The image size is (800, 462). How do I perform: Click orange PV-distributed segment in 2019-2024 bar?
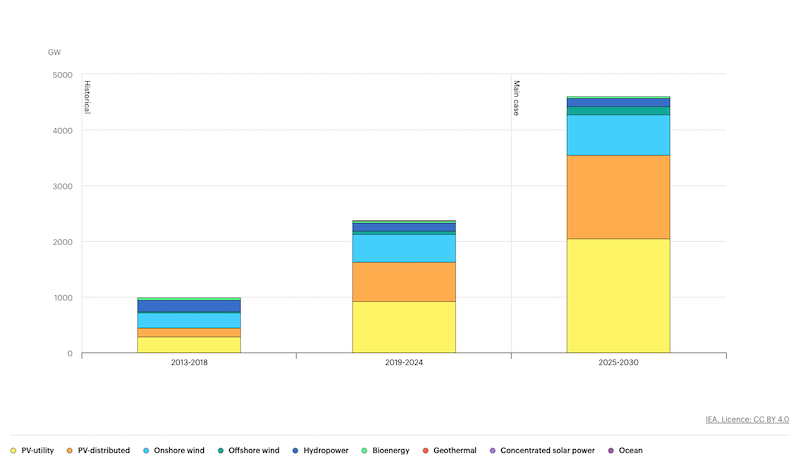coord(403,282)
